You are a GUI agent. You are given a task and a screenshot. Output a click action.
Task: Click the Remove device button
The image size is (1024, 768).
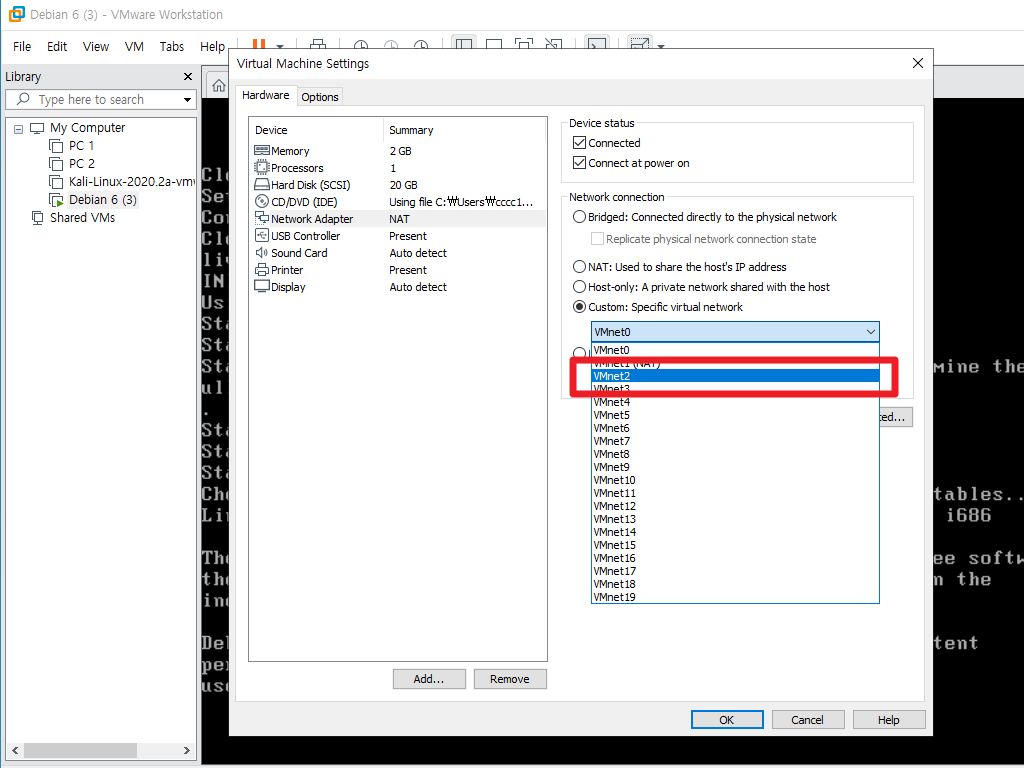point(510,679)
